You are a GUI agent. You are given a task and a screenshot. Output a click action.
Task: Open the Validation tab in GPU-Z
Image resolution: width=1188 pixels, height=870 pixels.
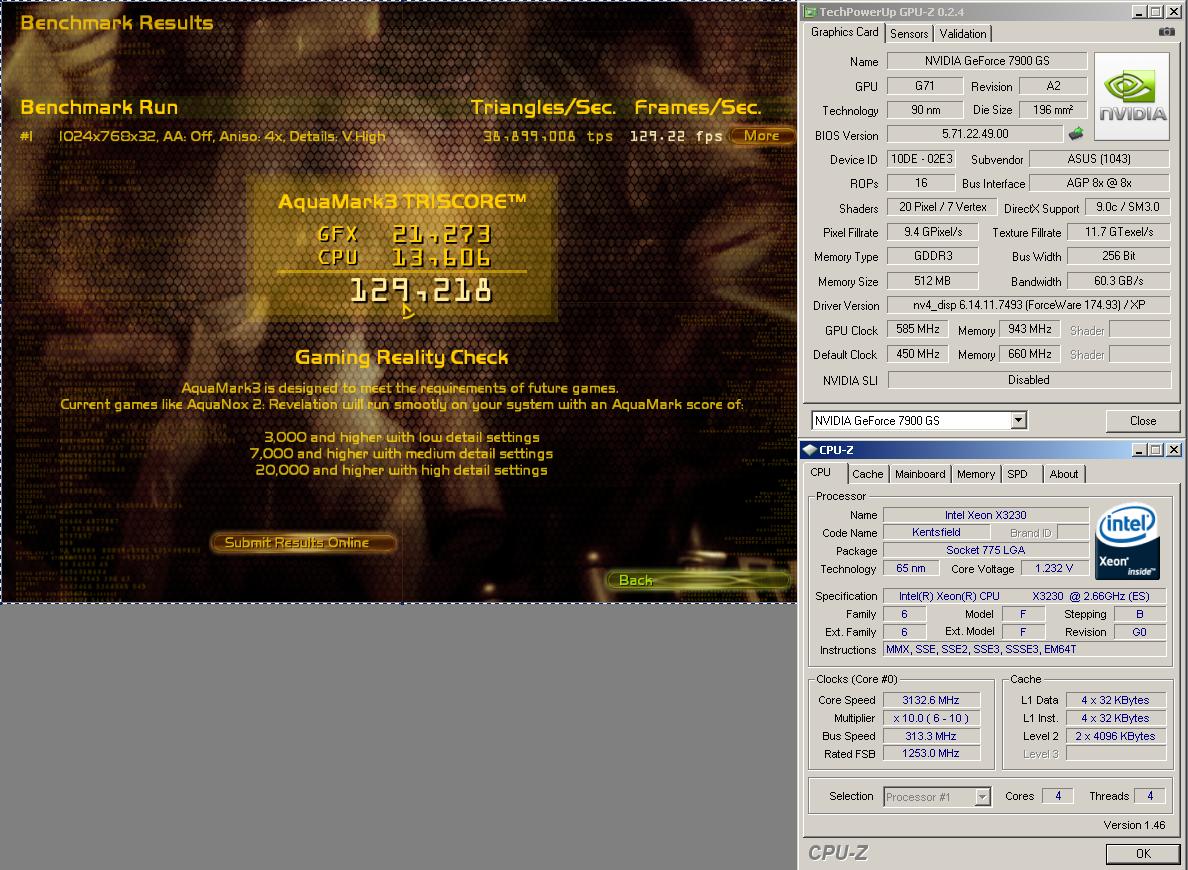tap(963, 33)
